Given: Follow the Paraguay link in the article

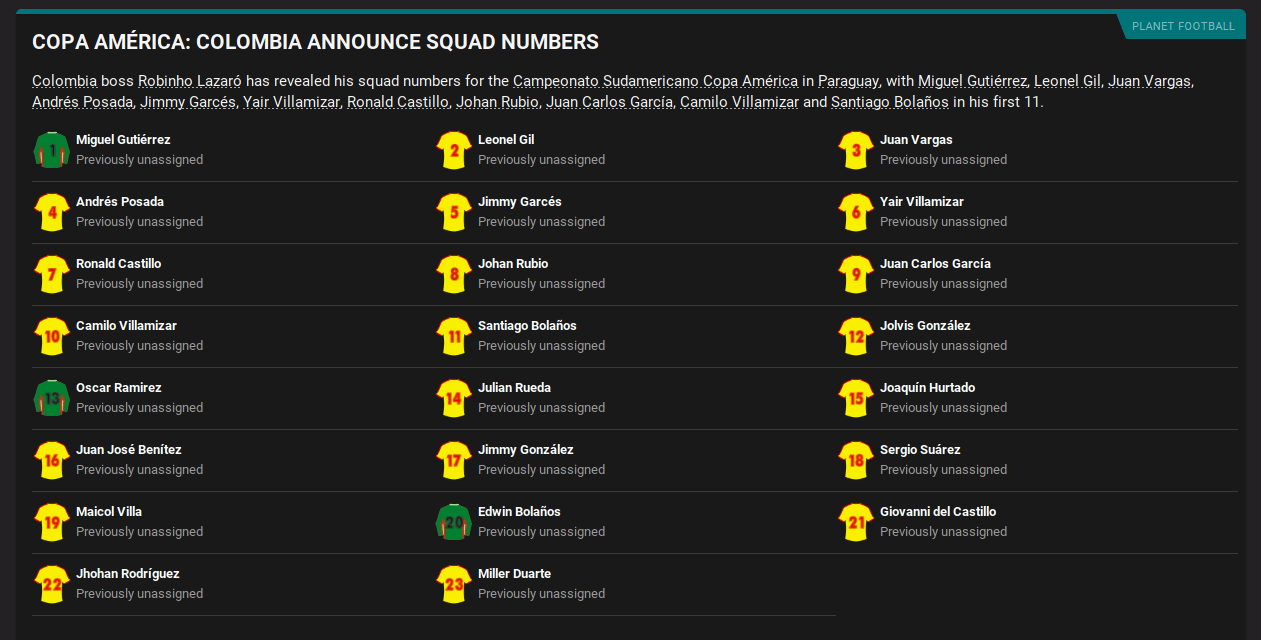Looking at the screenshot, I should (x=849, y=81).
